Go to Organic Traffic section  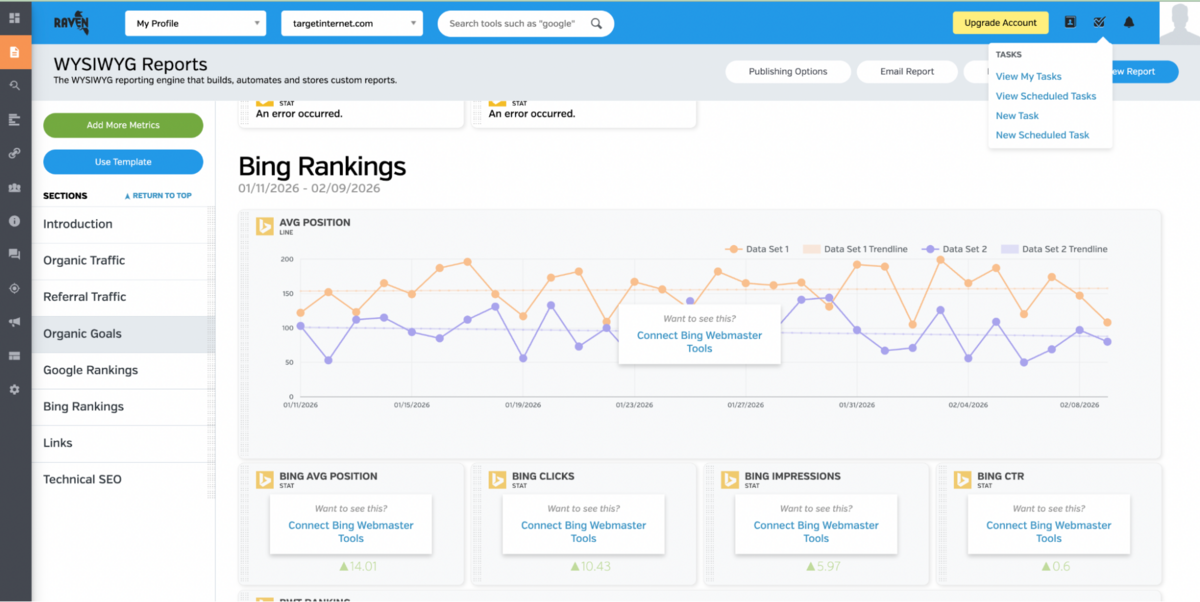(123, 260)
